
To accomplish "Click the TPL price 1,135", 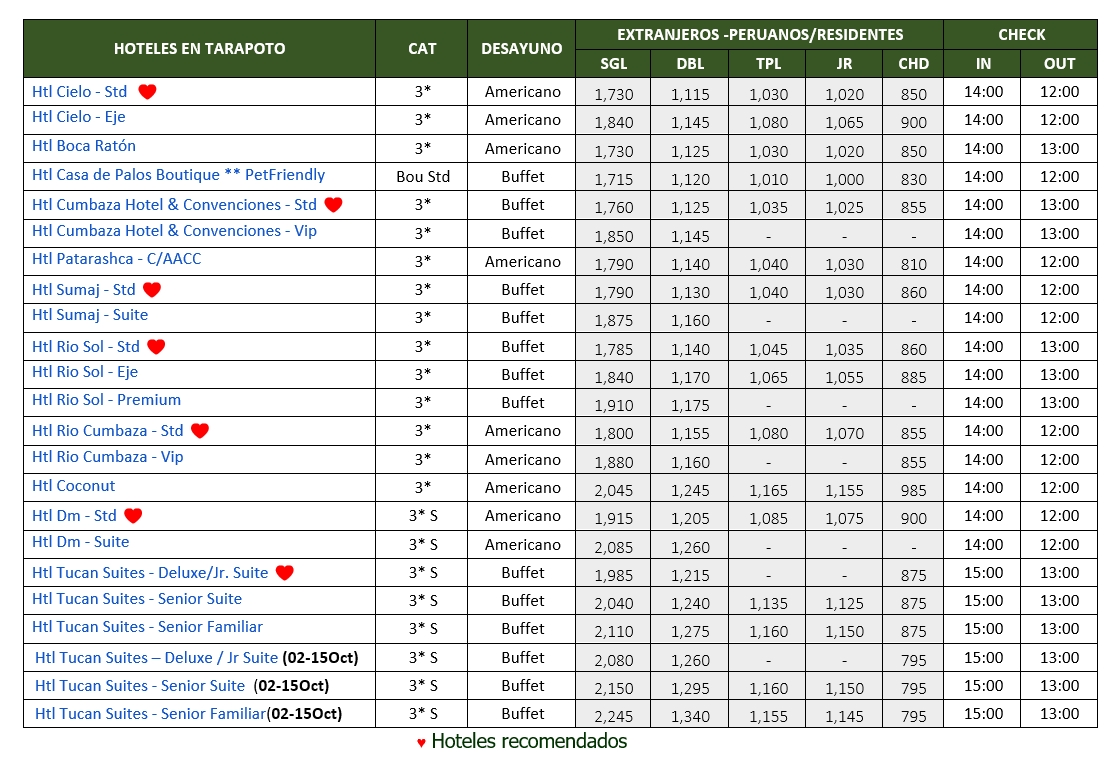I will 769,603.
